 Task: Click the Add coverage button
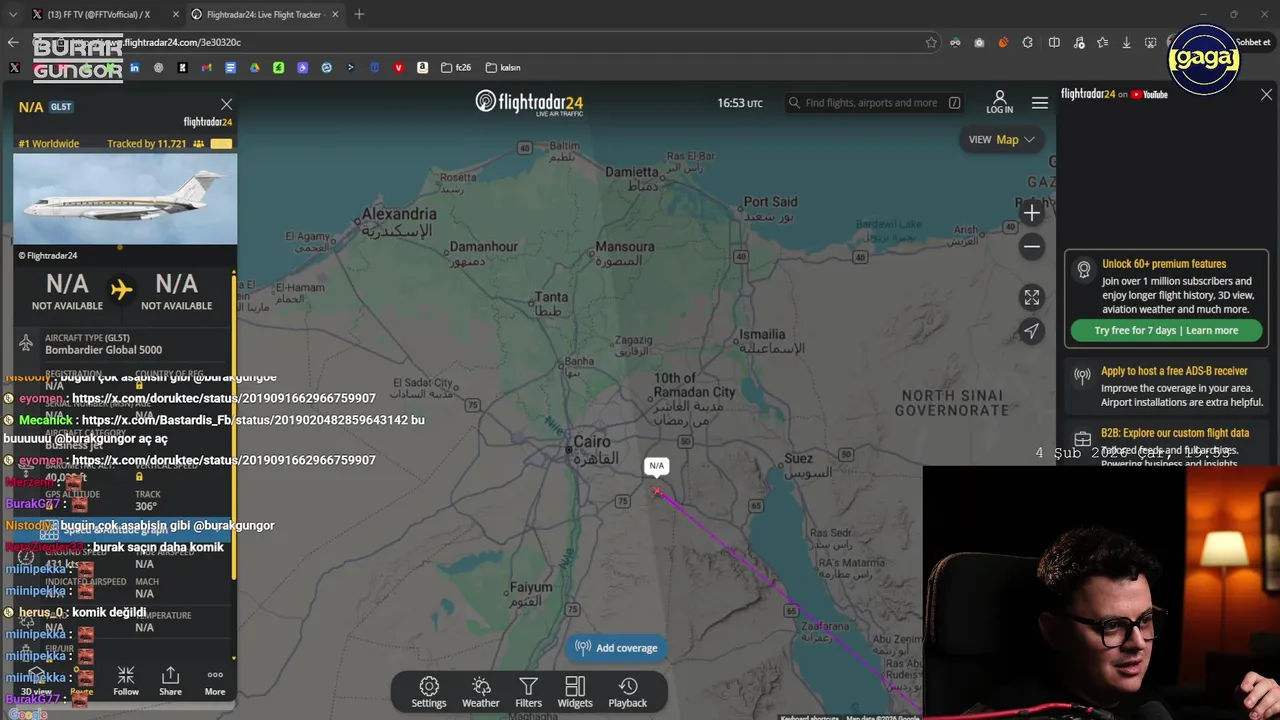click(x=616, y=648)
